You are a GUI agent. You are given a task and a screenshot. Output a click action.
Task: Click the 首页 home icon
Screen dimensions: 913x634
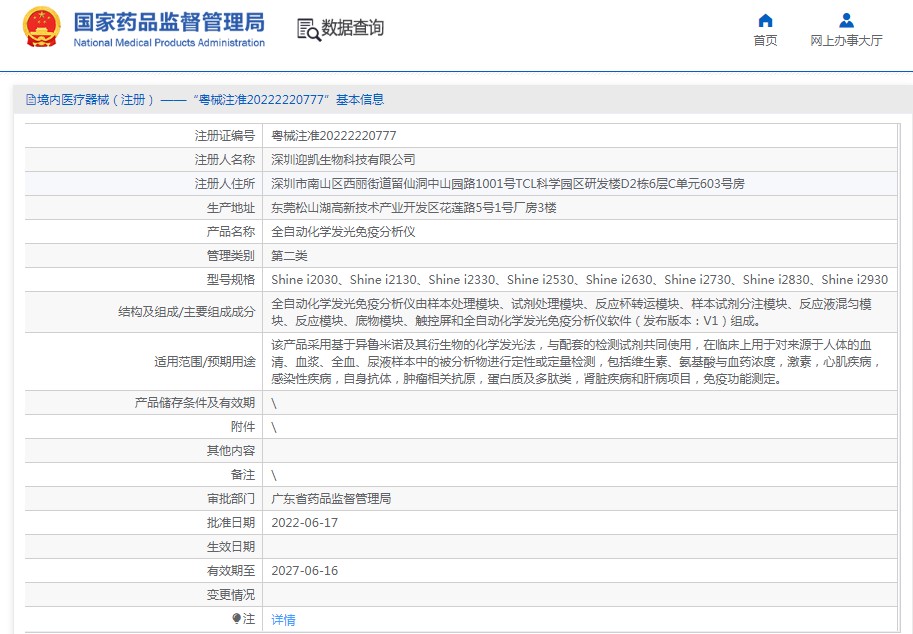click(x=765, y=21)
